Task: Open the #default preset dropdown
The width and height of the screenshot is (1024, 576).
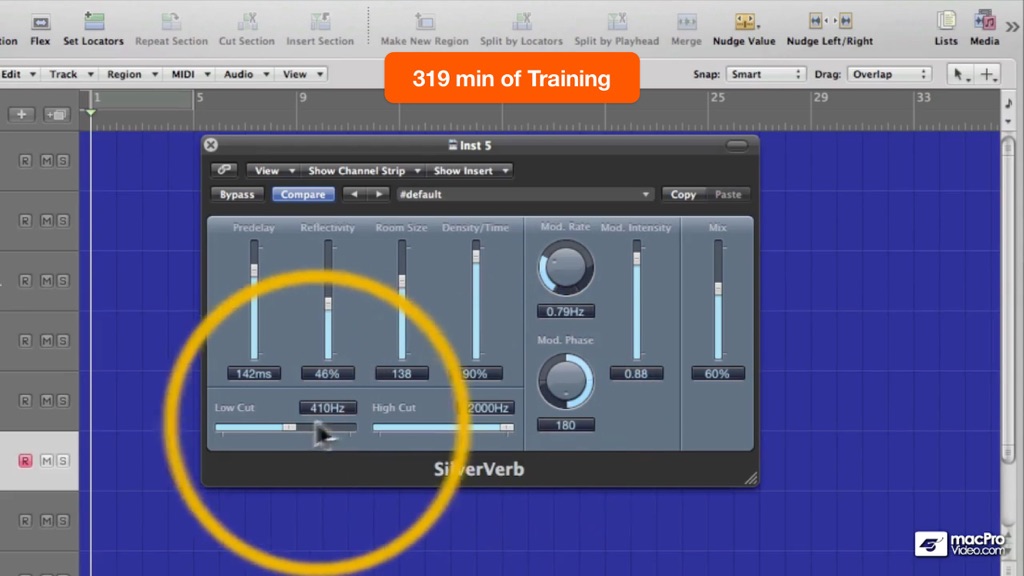Action: [524, 194]
